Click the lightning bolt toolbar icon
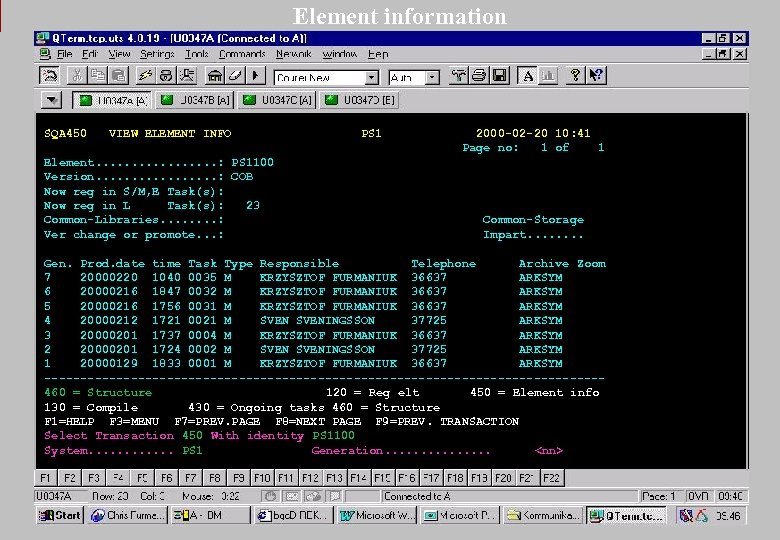Image resolution: width=780 pixels, height=540 pixels. (145, 76)
